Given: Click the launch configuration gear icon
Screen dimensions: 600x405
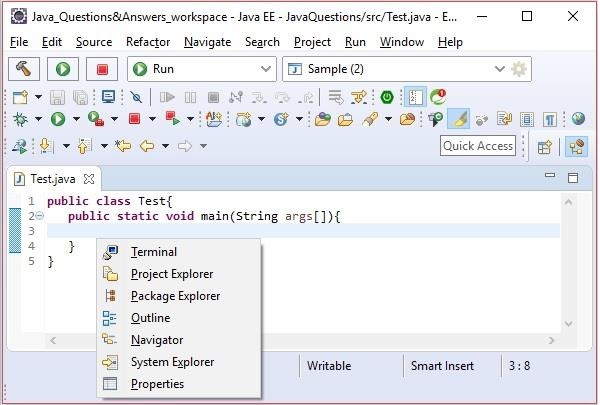Looking at the screenshot, I should 518,69.
